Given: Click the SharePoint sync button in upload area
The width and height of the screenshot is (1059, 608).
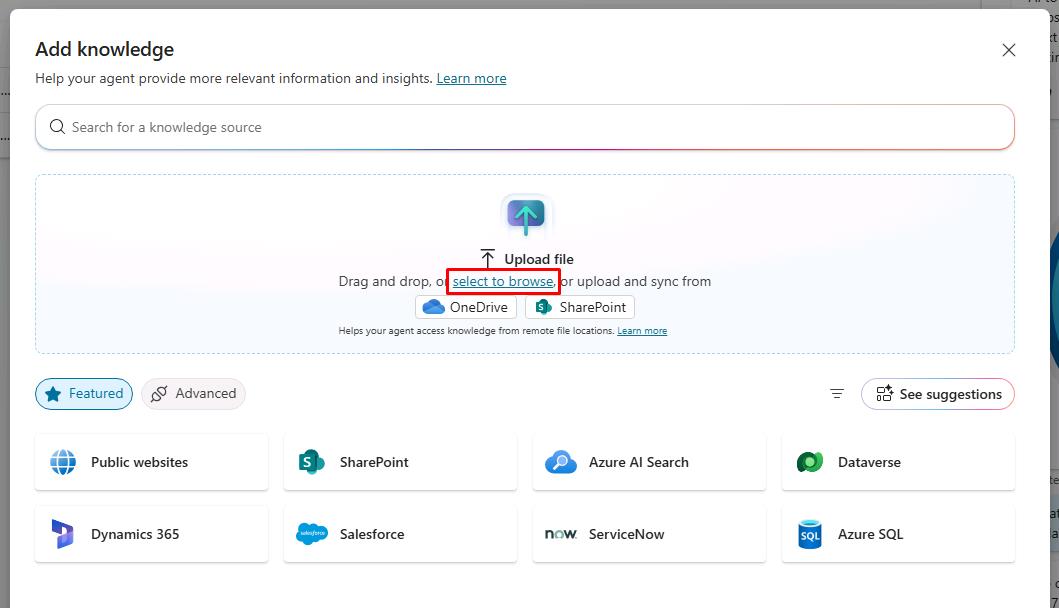Looking at the screenshot, I should [580, 307].
